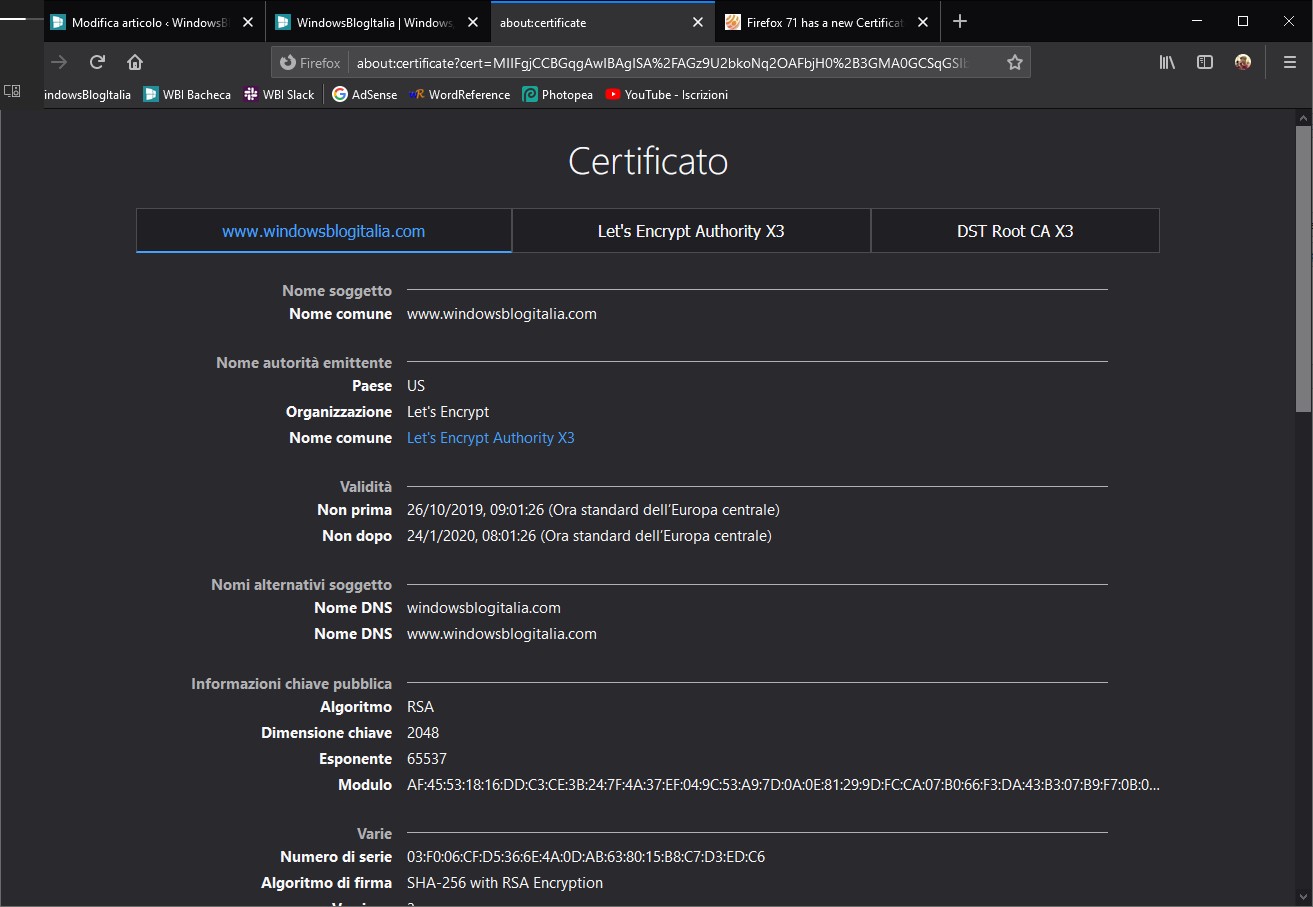This screenshot has width=1313, height=907.
Task: Minimize the Firefox window
Action: 1197,21
